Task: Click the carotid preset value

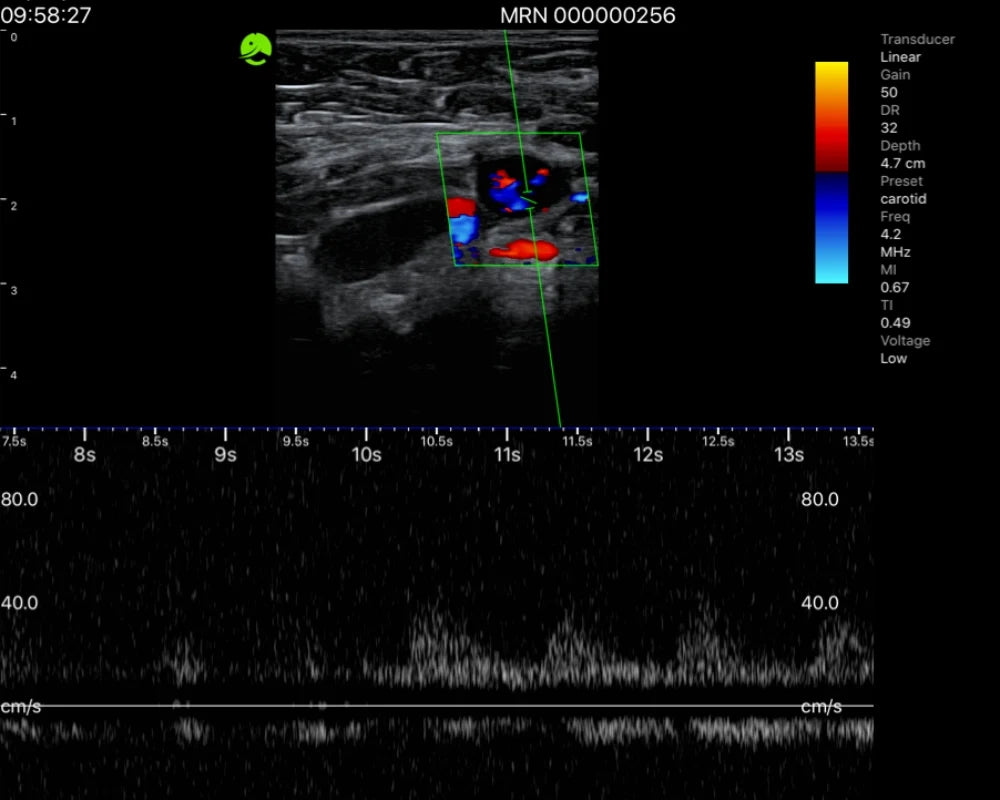Action: [x=903, y=199]
